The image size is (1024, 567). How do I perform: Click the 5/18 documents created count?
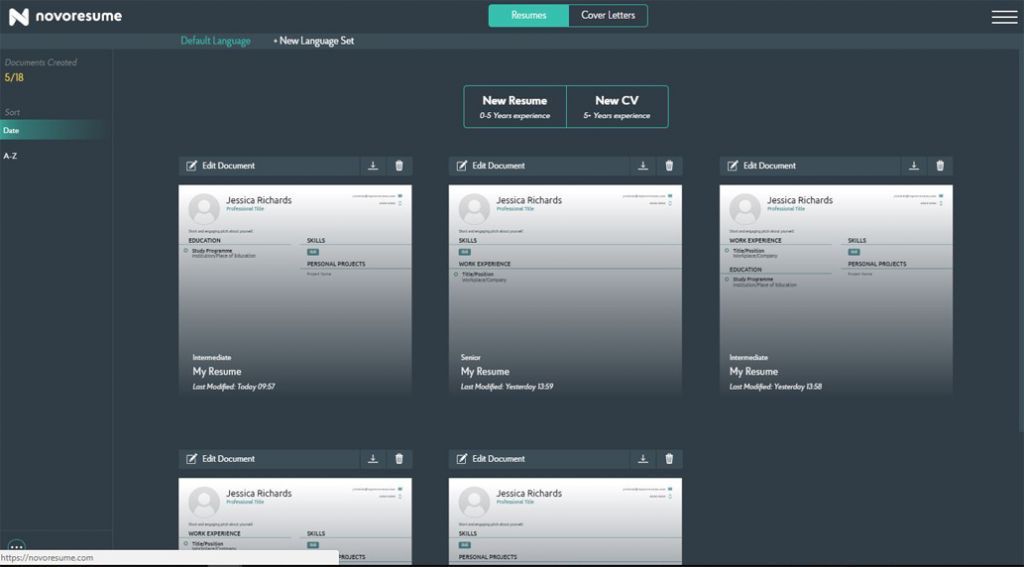pos(14,78)
